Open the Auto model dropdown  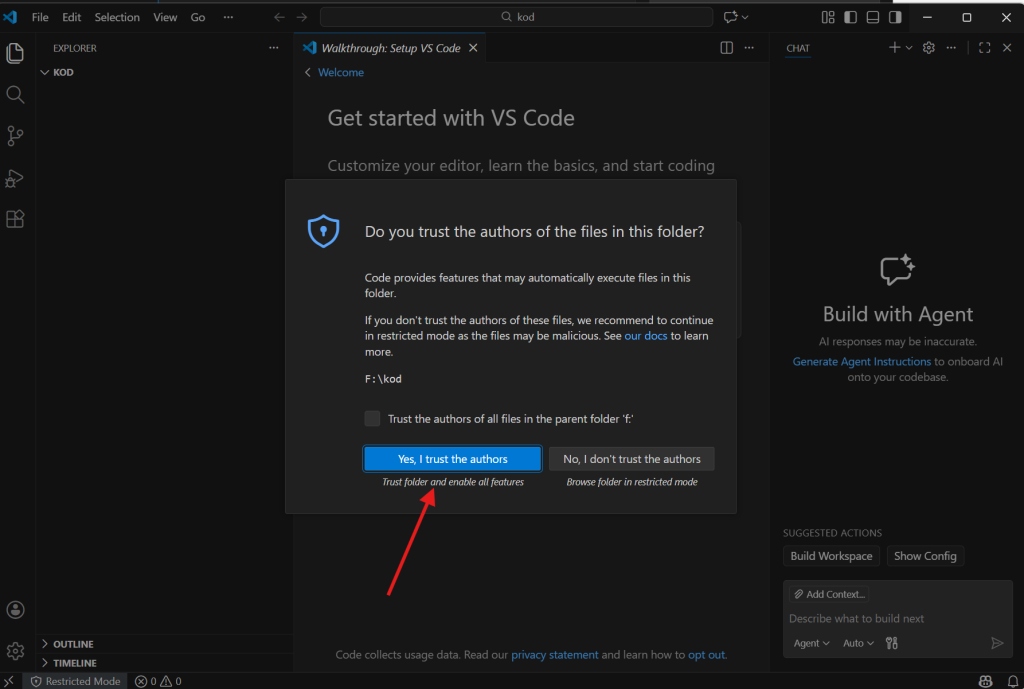pos(858,643)
